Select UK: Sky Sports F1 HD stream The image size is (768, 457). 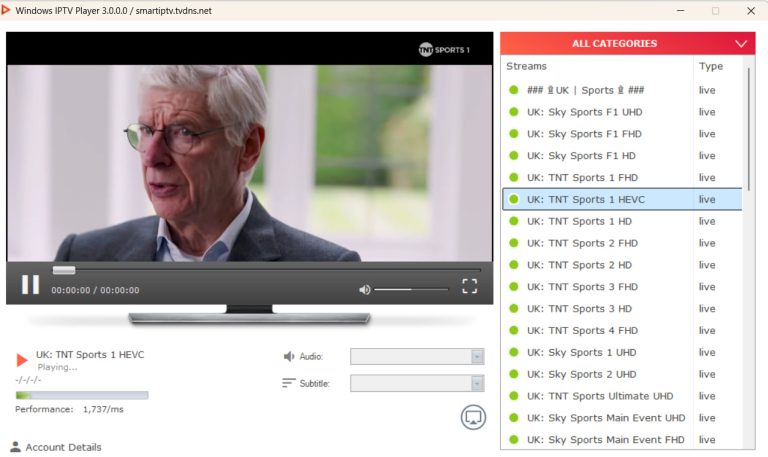(622, 156)
